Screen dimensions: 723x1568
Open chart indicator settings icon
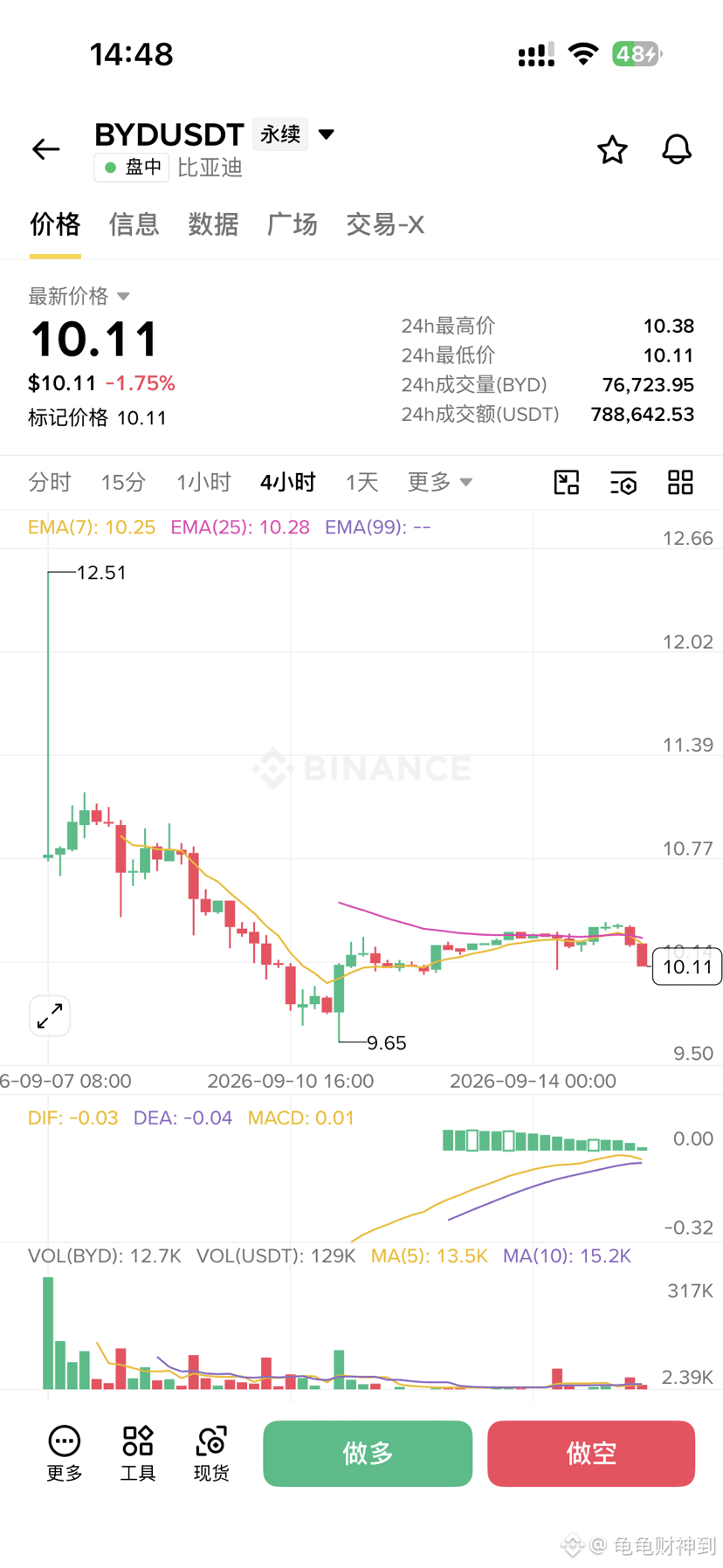(623, 482)
